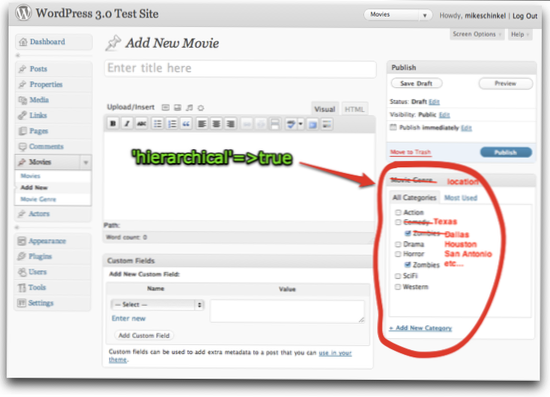Check the Western category checkbox

[398, 287]
